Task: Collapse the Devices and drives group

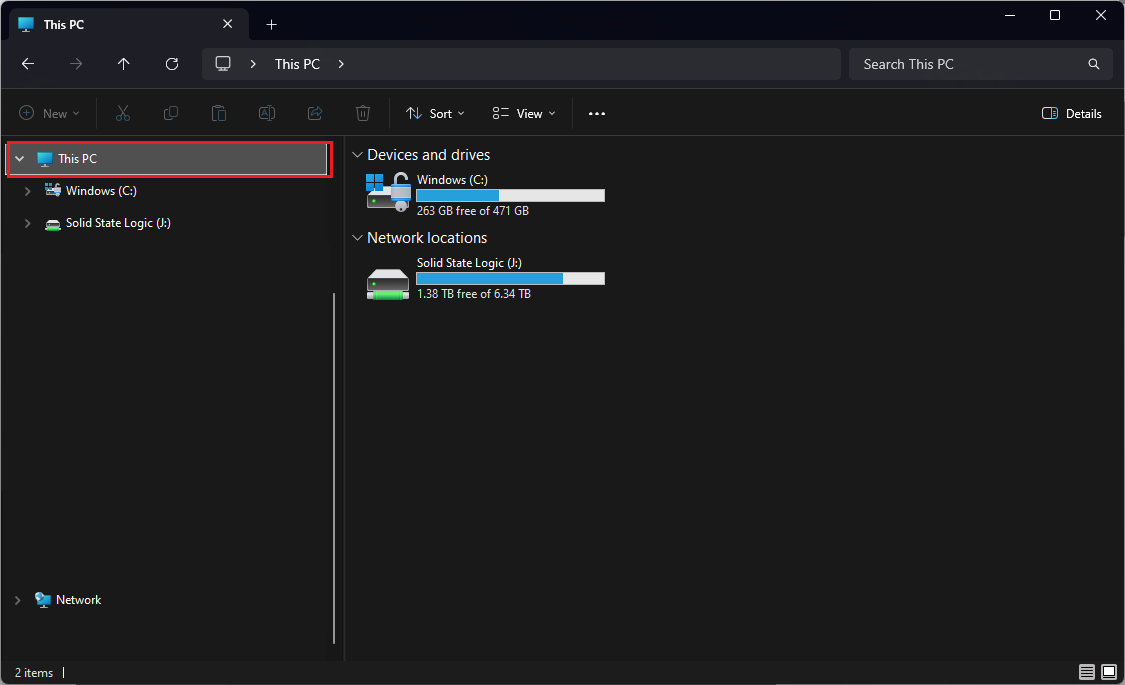Action: click(x=357, y=155)
